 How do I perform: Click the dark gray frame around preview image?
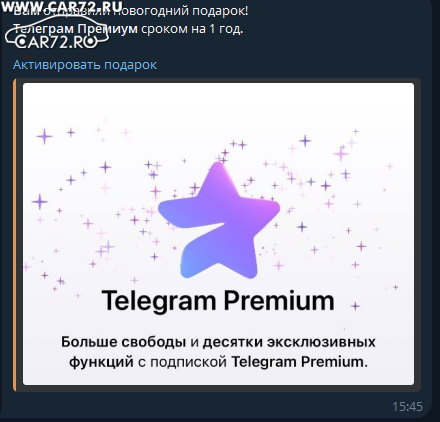[x=417, y=235]
